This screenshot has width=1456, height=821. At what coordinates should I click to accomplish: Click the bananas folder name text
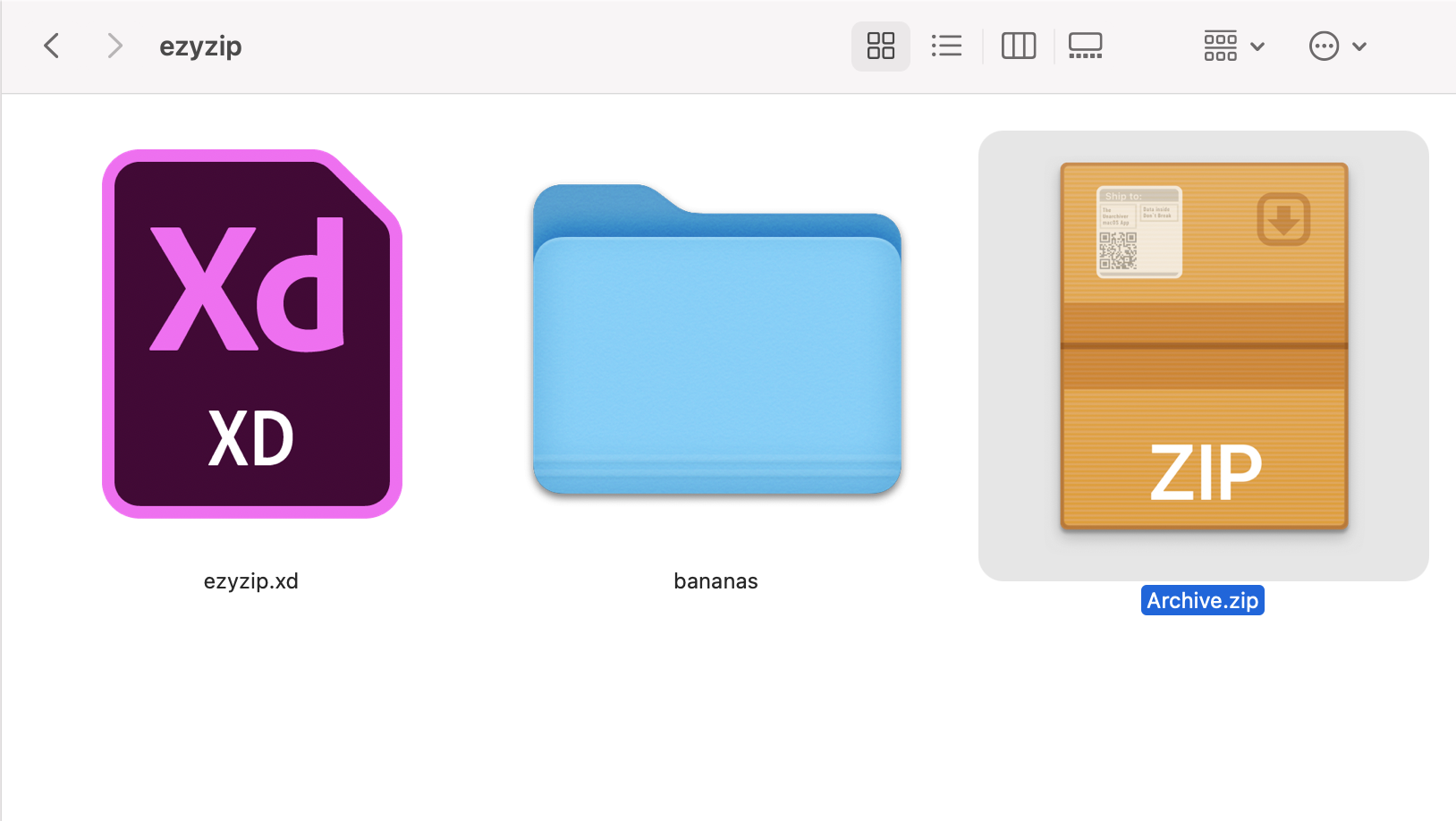coord(715,580)
